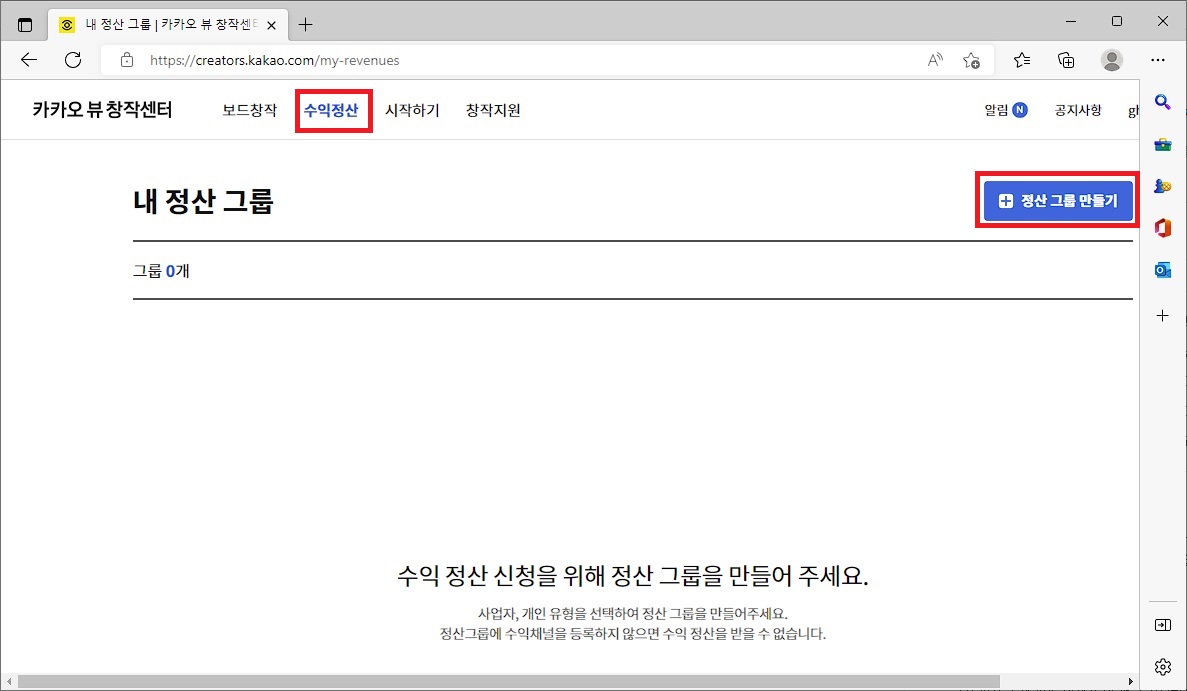The height and width of the screenshot is (691, 1187).
Task: Close the 내 정산 그룹 browser tab
Action: (x=272, y=25)
